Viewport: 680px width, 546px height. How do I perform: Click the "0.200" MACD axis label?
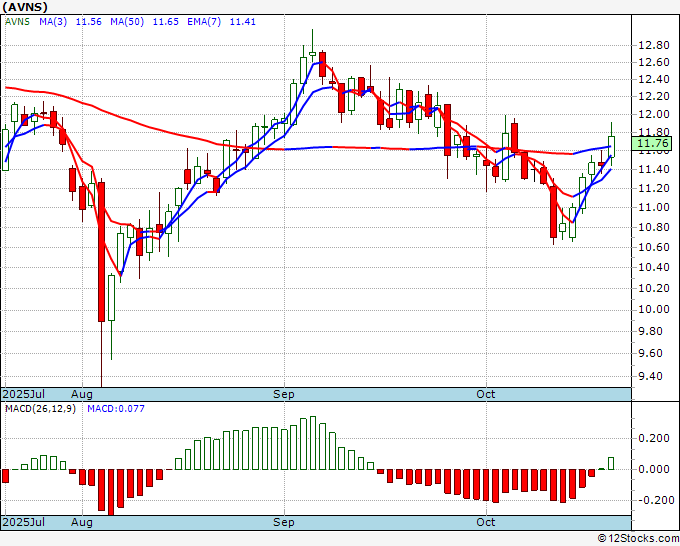tap(654, 438)
